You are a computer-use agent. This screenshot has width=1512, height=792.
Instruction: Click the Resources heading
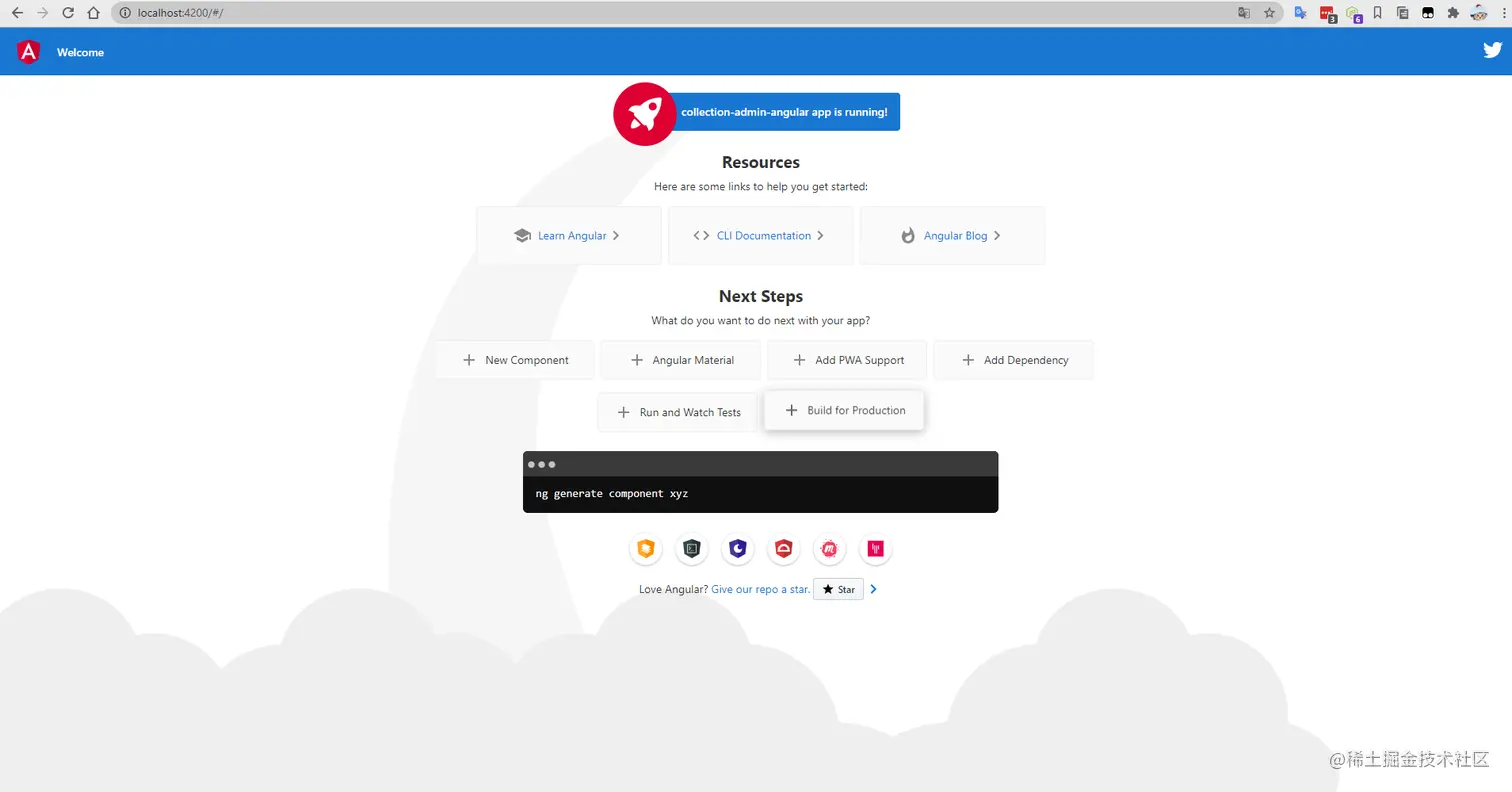point(761,162)
